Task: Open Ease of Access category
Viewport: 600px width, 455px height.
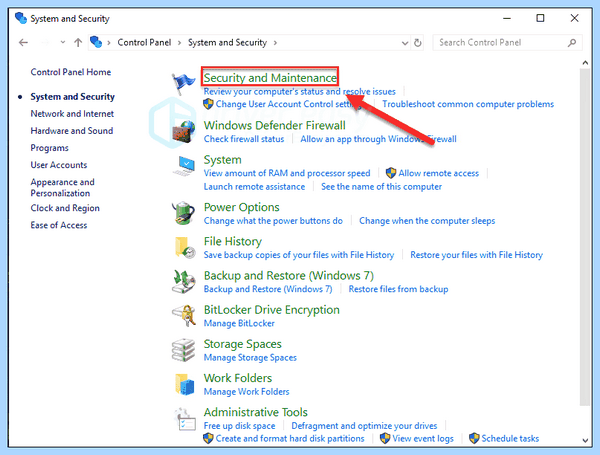Action: click(59, 225)
